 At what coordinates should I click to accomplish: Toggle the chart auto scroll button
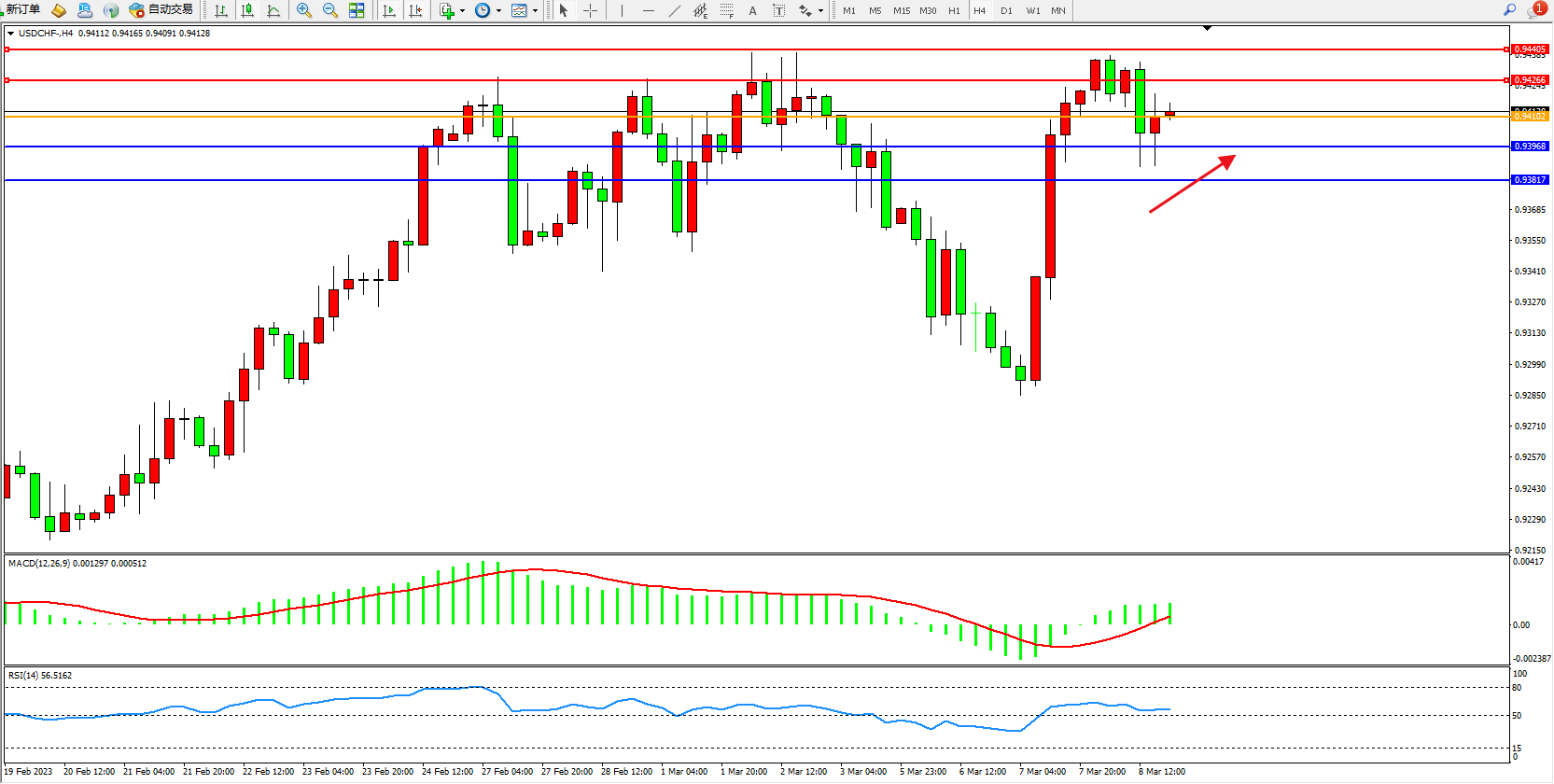pos(389,10)
